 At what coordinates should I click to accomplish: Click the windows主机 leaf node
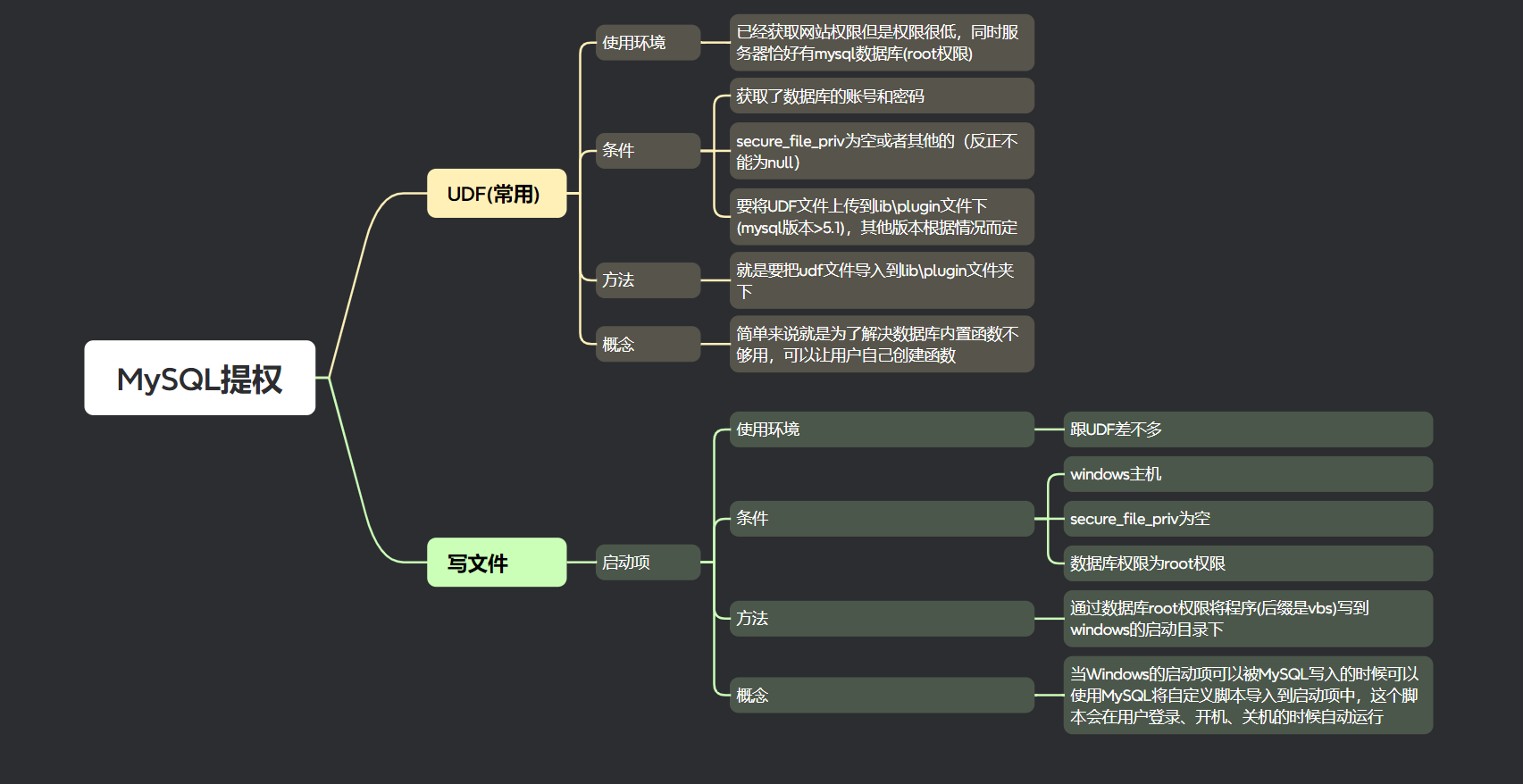[1247, 474]
